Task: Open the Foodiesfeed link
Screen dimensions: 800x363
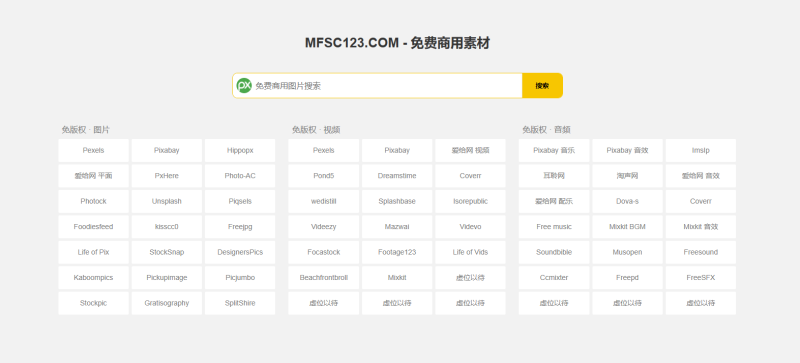Action: (x=93, y=227)
